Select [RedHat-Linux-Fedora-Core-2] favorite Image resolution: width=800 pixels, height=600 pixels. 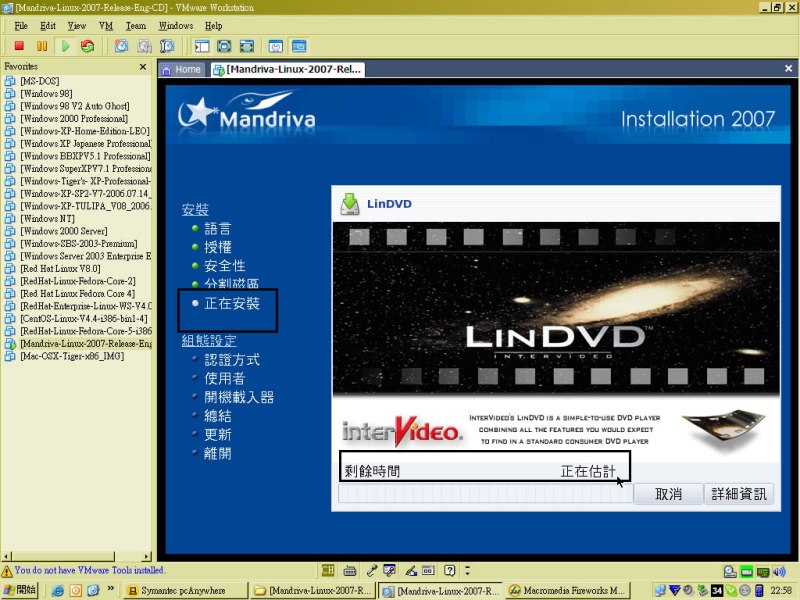point(78,281)
